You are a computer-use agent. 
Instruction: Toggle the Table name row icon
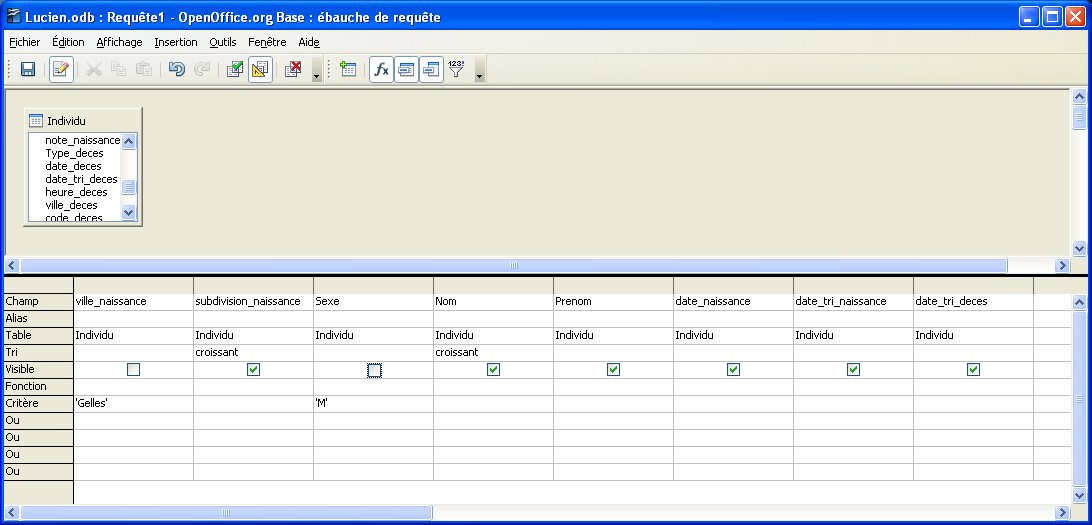[x=406, y=70]
